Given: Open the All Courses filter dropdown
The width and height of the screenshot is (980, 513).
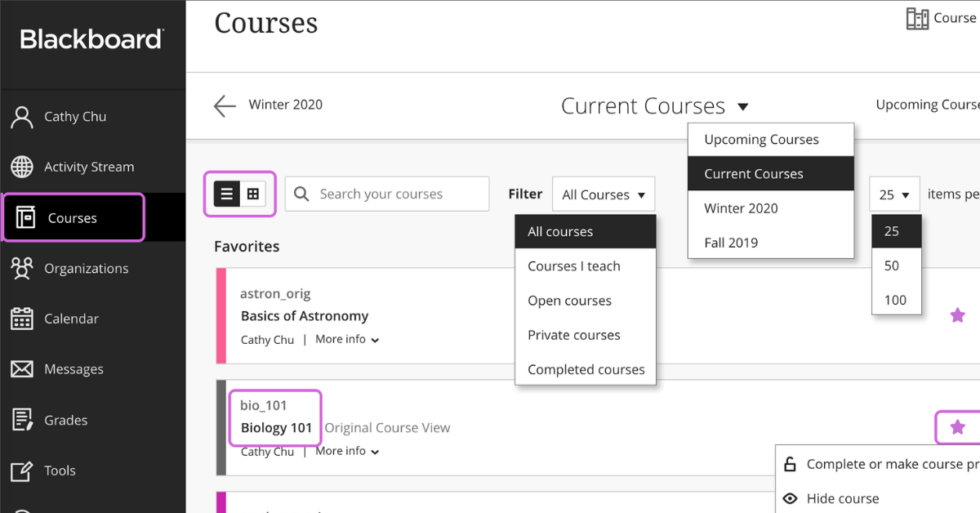Looking at the screenshot, I should pos(603,195).
